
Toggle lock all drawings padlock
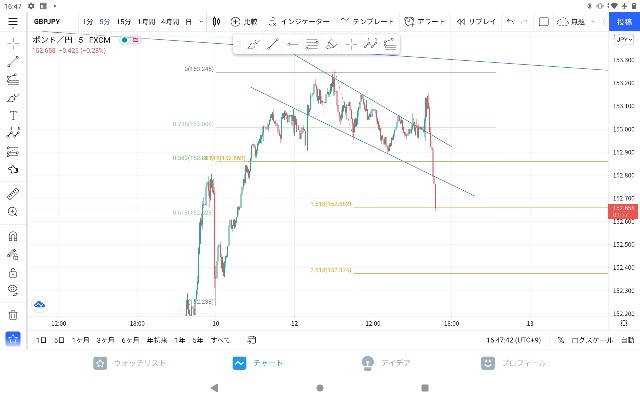(x=13, y=273)
